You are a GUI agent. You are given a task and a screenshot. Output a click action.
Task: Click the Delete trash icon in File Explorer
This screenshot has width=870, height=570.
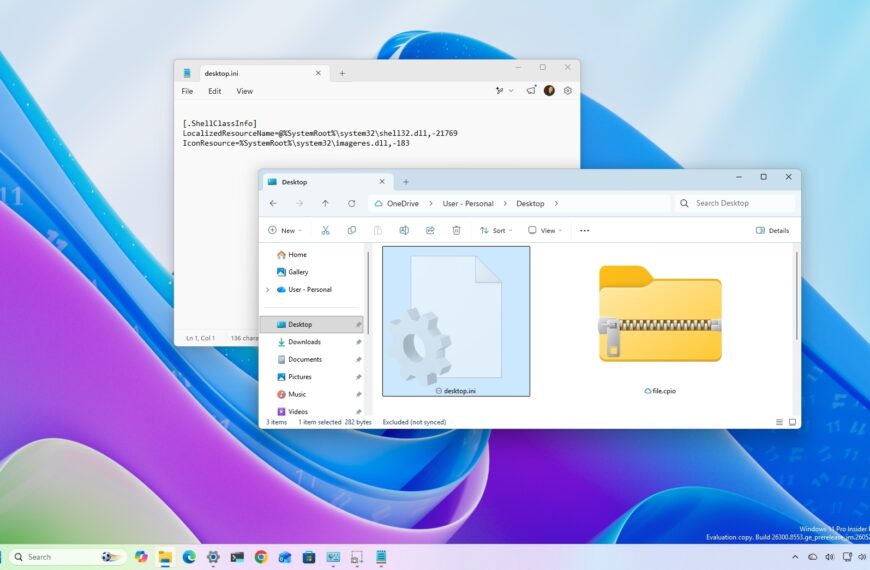point(456,230)
